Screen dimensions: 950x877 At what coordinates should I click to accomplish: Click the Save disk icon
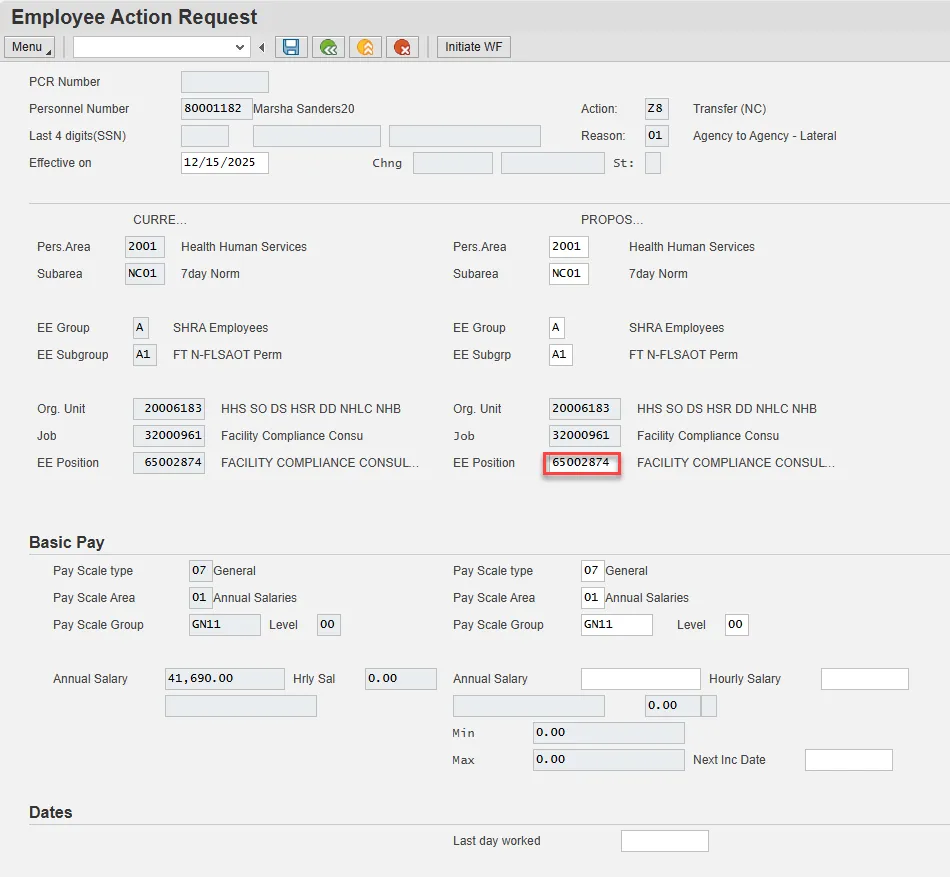(x=291, y=47)
